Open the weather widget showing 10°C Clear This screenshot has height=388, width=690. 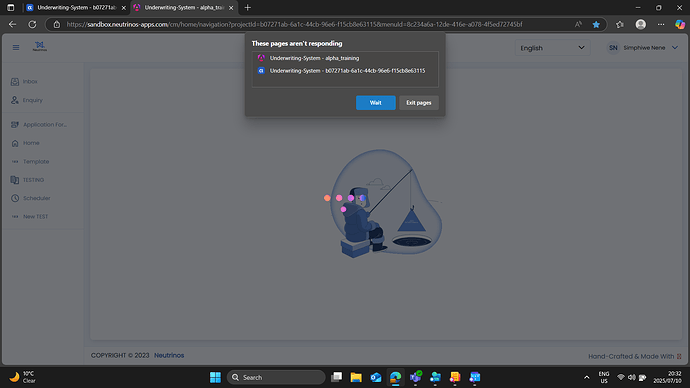pos(22,377)
